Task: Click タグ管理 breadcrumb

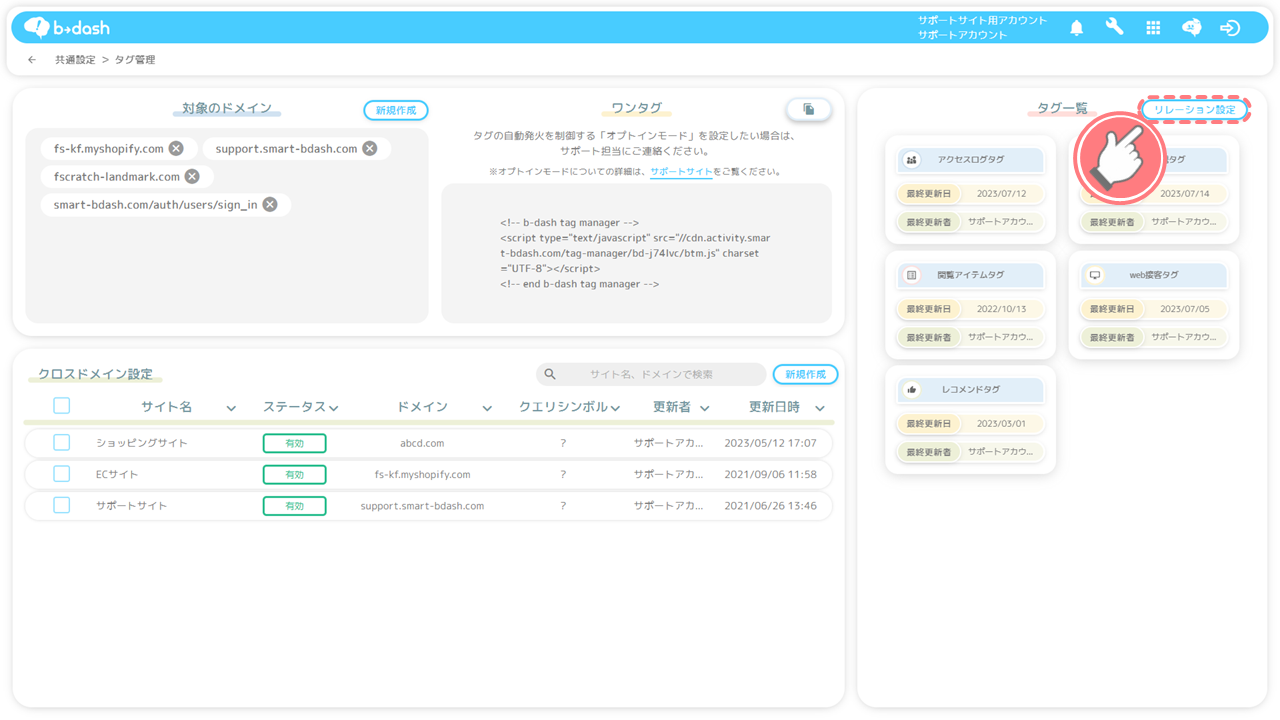Action: click(135, 60)
